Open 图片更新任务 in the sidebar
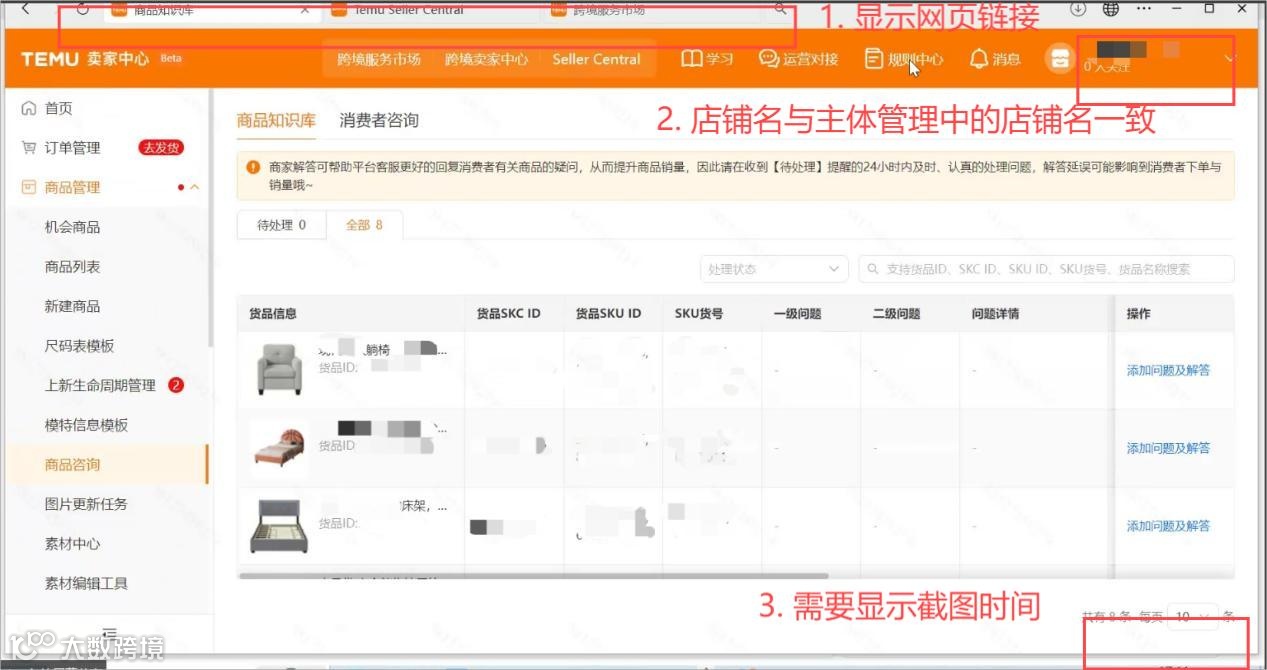 coord(86,504)
